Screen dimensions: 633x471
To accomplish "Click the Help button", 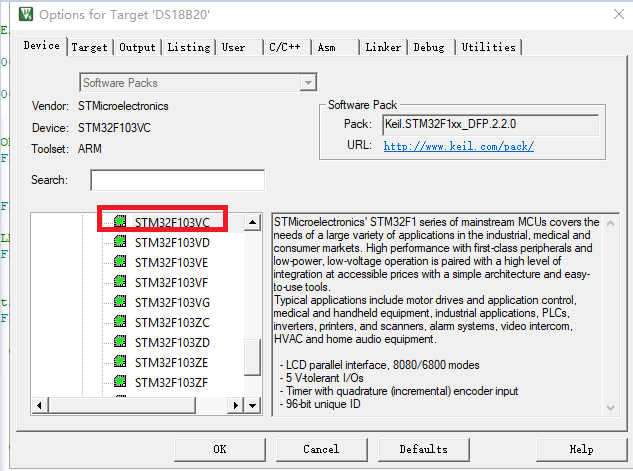I will [581, 449].
